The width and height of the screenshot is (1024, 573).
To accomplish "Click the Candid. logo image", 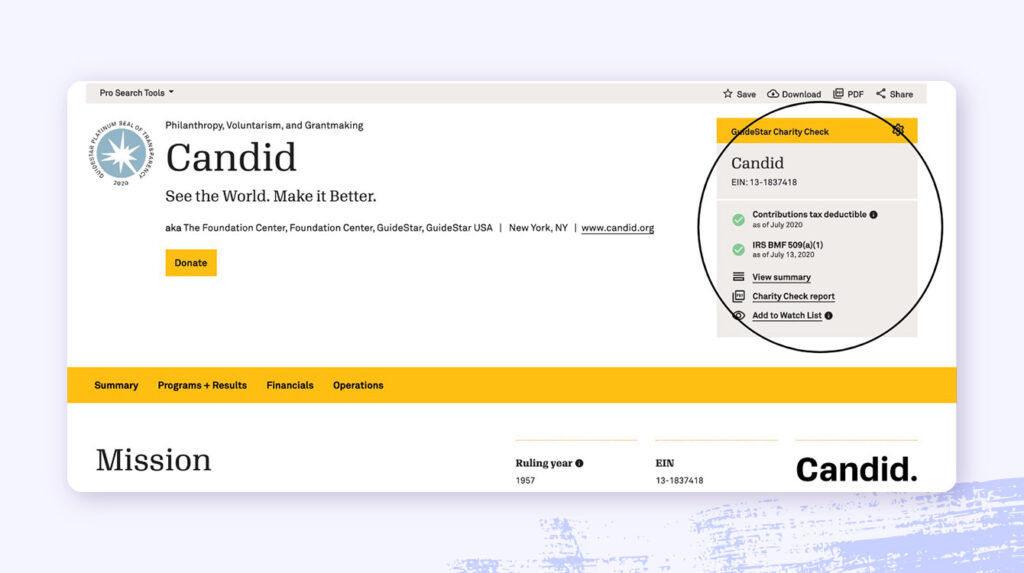I will (856, 469).
